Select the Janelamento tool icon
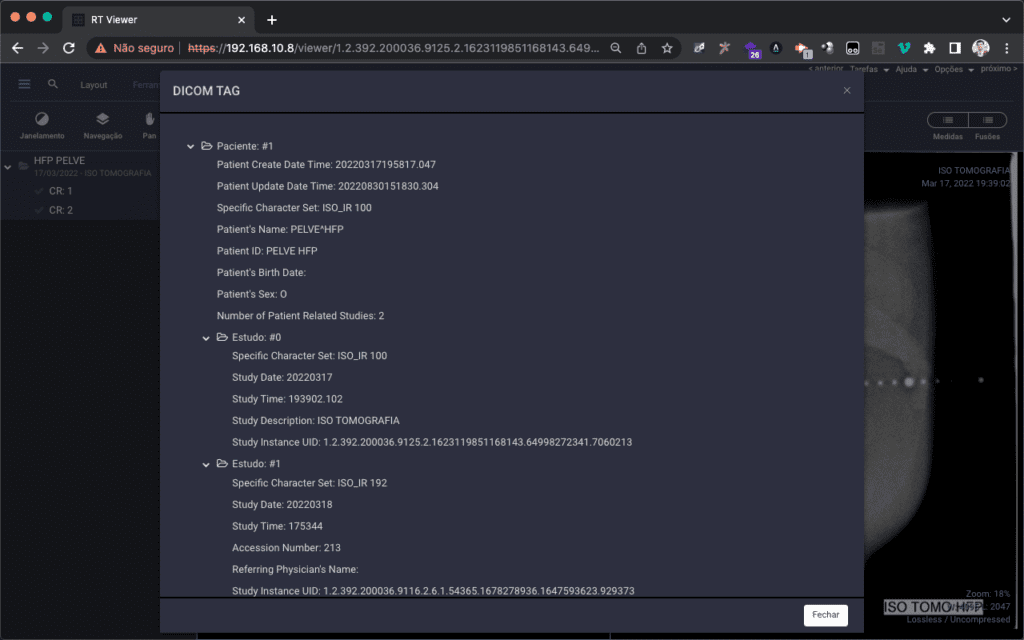 [42, 120]
